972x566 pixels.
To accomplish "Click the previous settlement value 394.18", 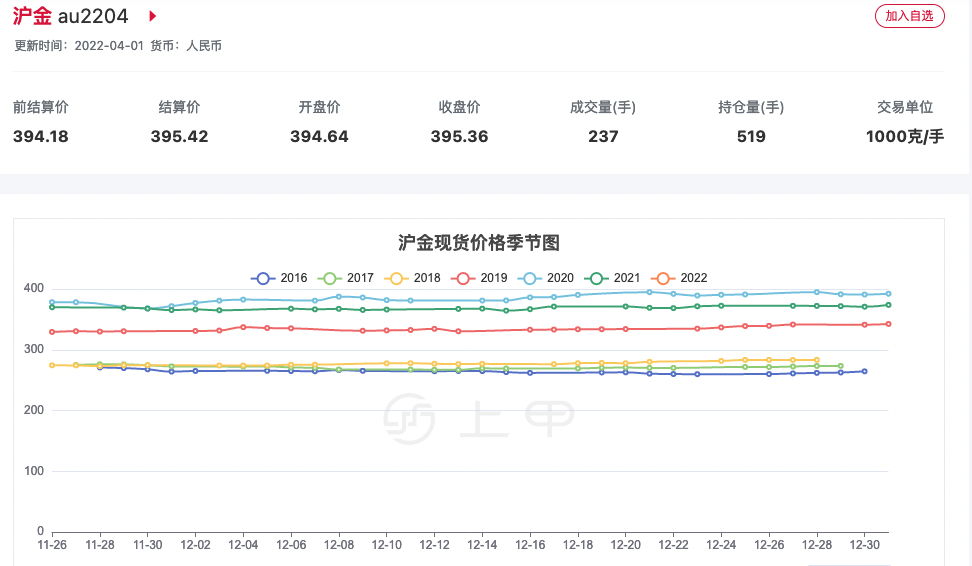I will (x=41, y=136).
